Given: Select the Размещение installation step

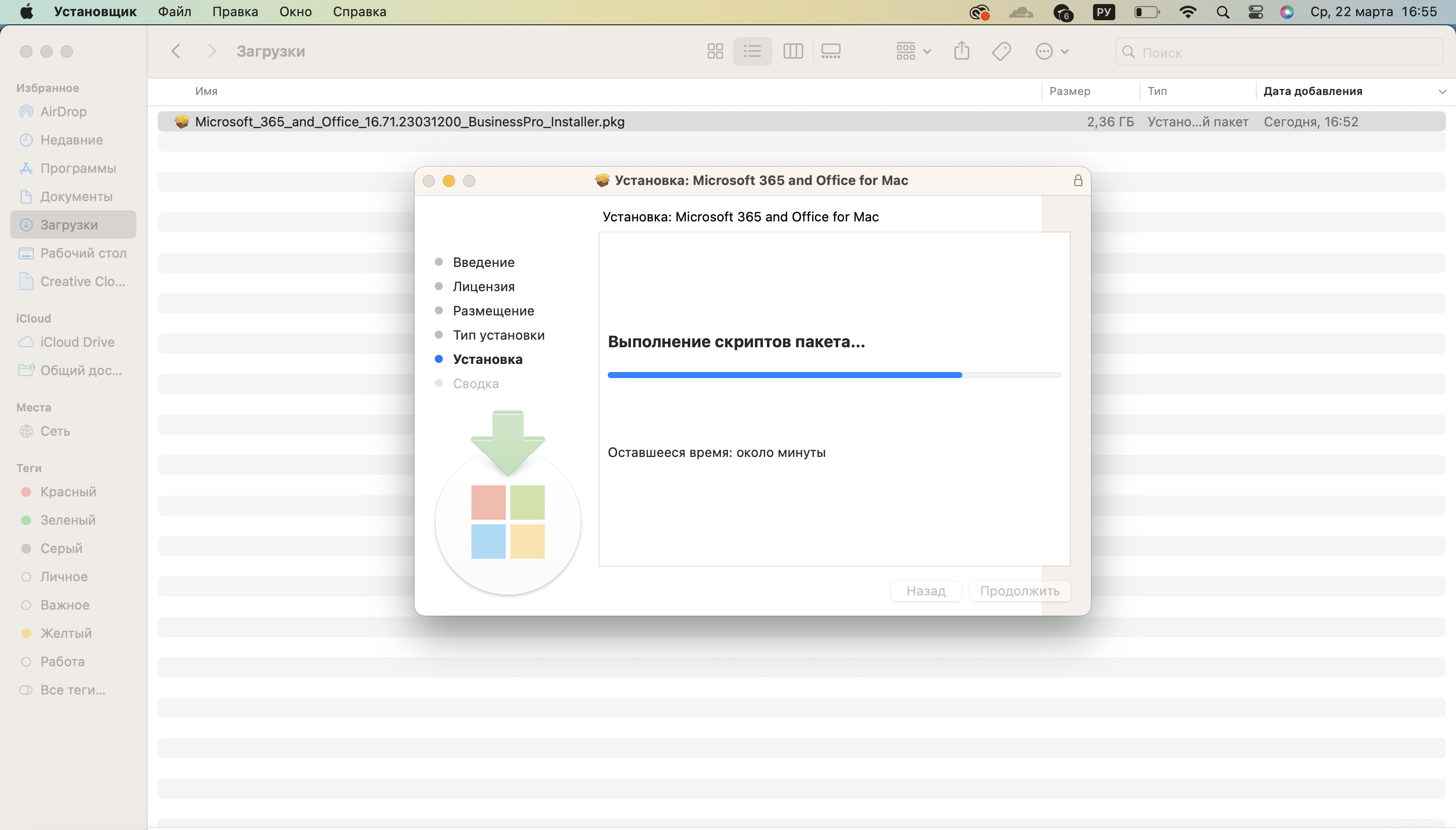Looking at the screenshot, I should (x=493, y=310).
